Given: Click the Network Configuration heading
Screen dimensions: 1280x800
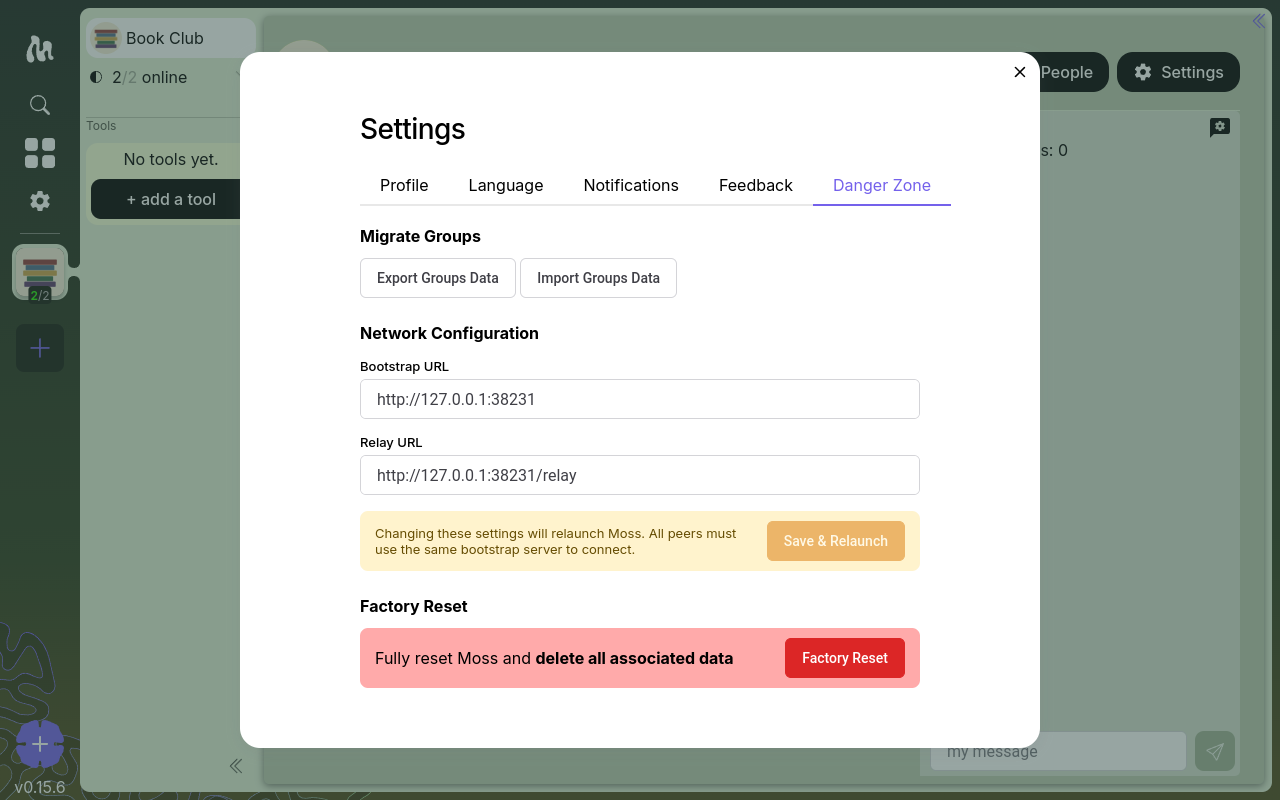Looking at the screenshot, I should pos(449,333).
